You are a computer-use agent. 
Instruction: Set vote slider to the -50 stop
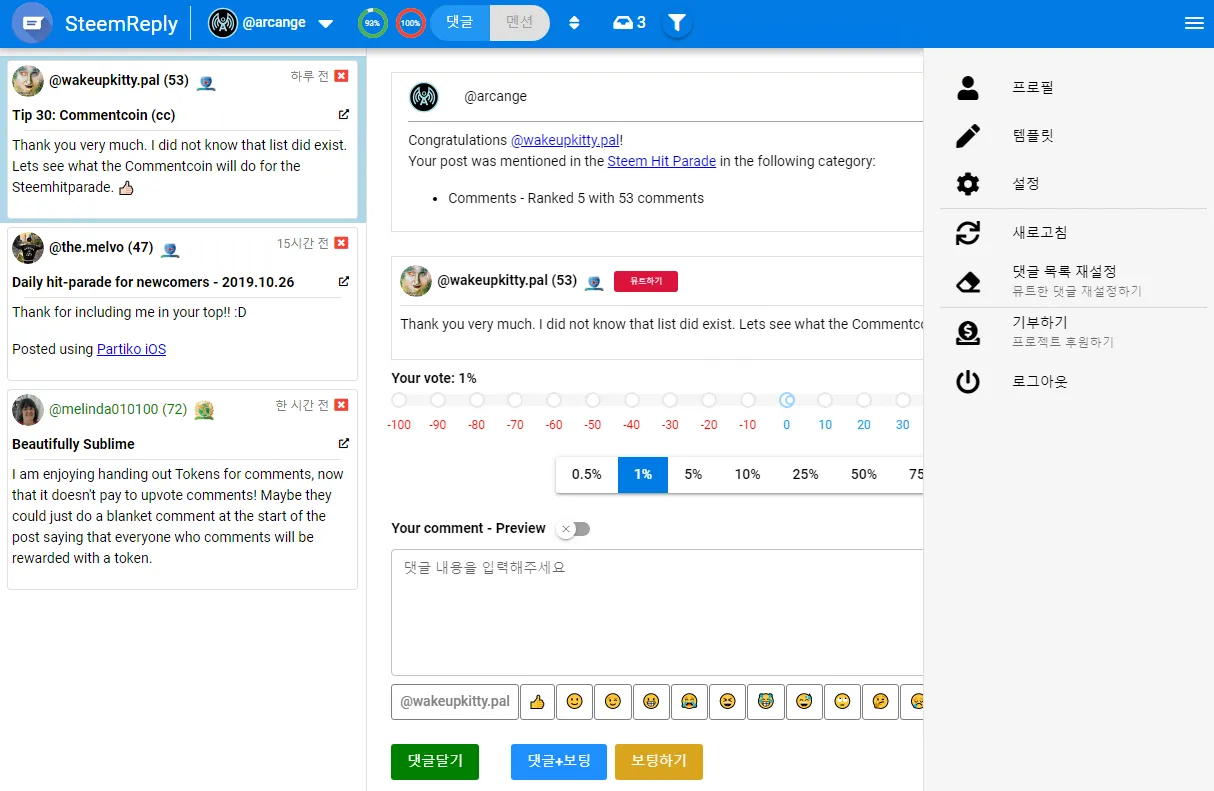click(x=593, y=400)
